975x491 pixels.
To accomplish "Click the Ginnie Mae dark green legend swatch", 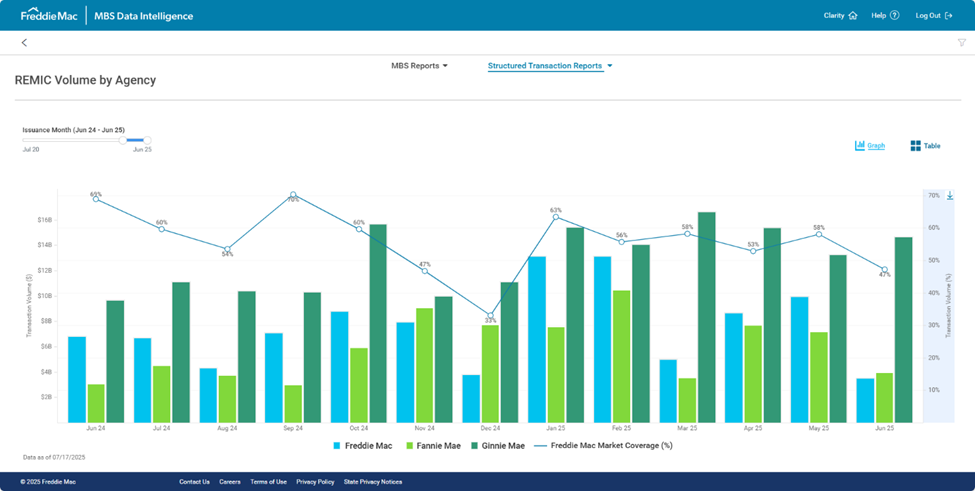I will [x=474, y=446].
